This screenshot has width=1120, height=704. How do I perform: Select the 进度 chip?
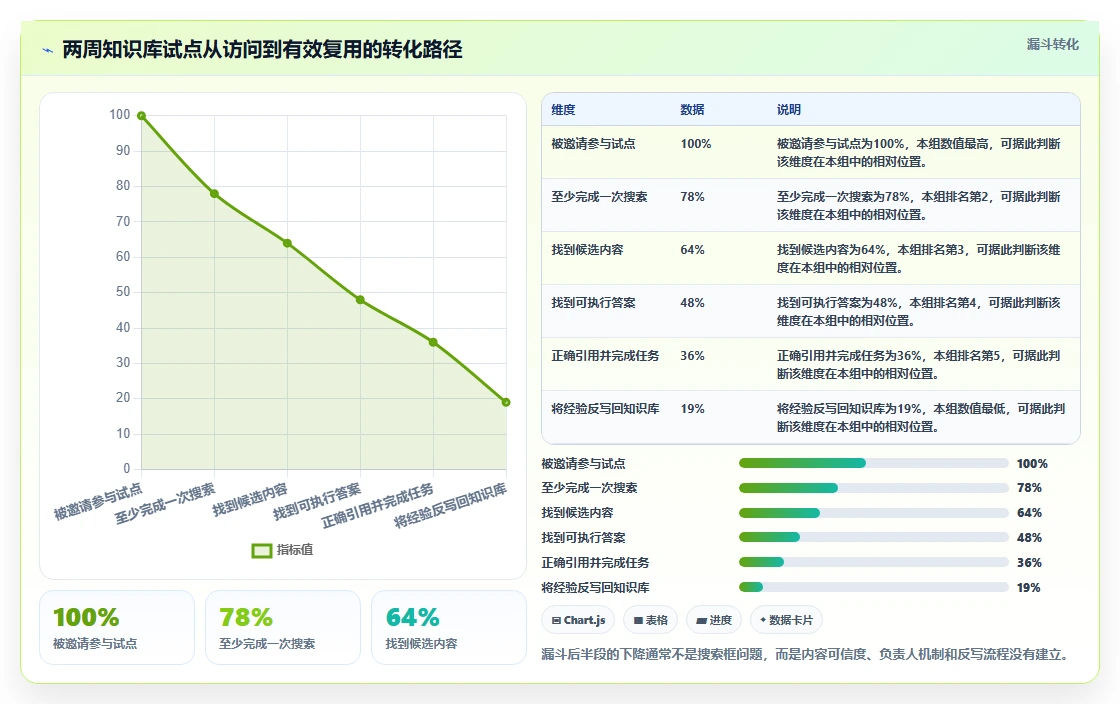tap(714, 620)
